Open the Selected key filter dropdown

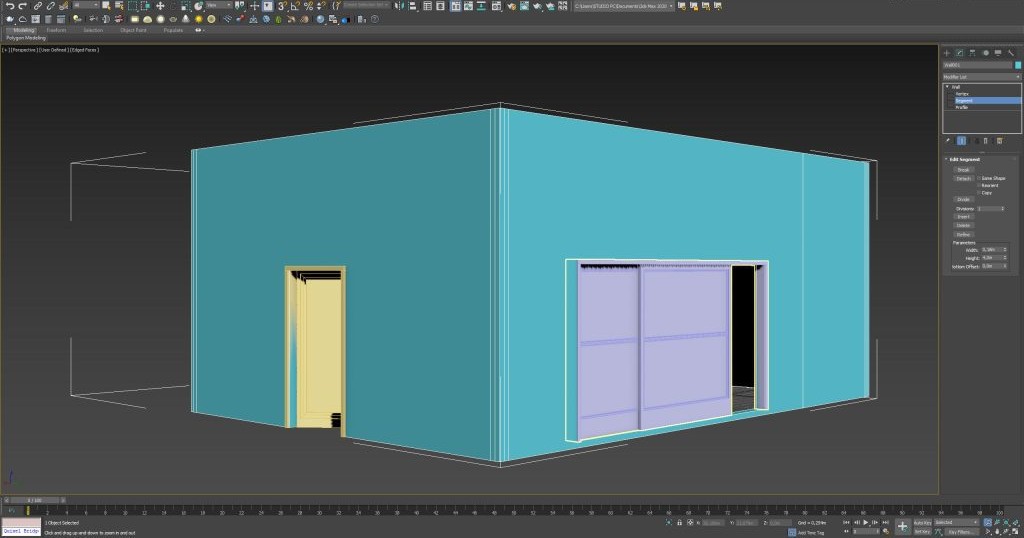pos(955,522)
